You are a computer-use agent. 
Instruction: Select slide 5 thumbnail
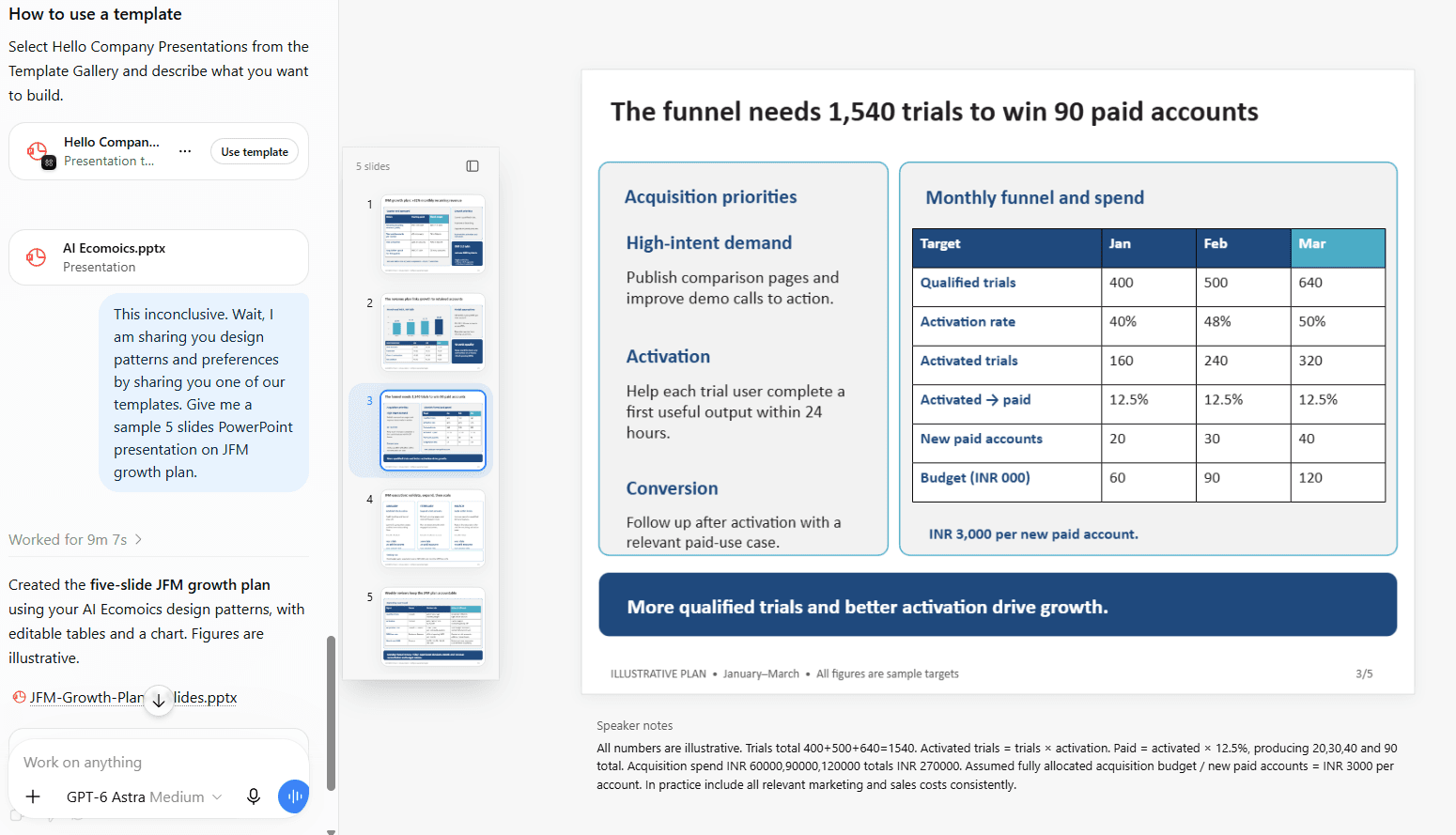432,626
